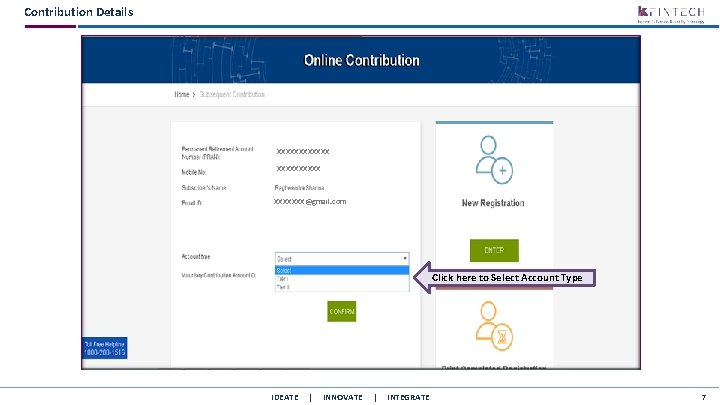720x405 pixels.
Task: Click the subscriber name value Raghavendra Sharma
Action: [299, 188]
